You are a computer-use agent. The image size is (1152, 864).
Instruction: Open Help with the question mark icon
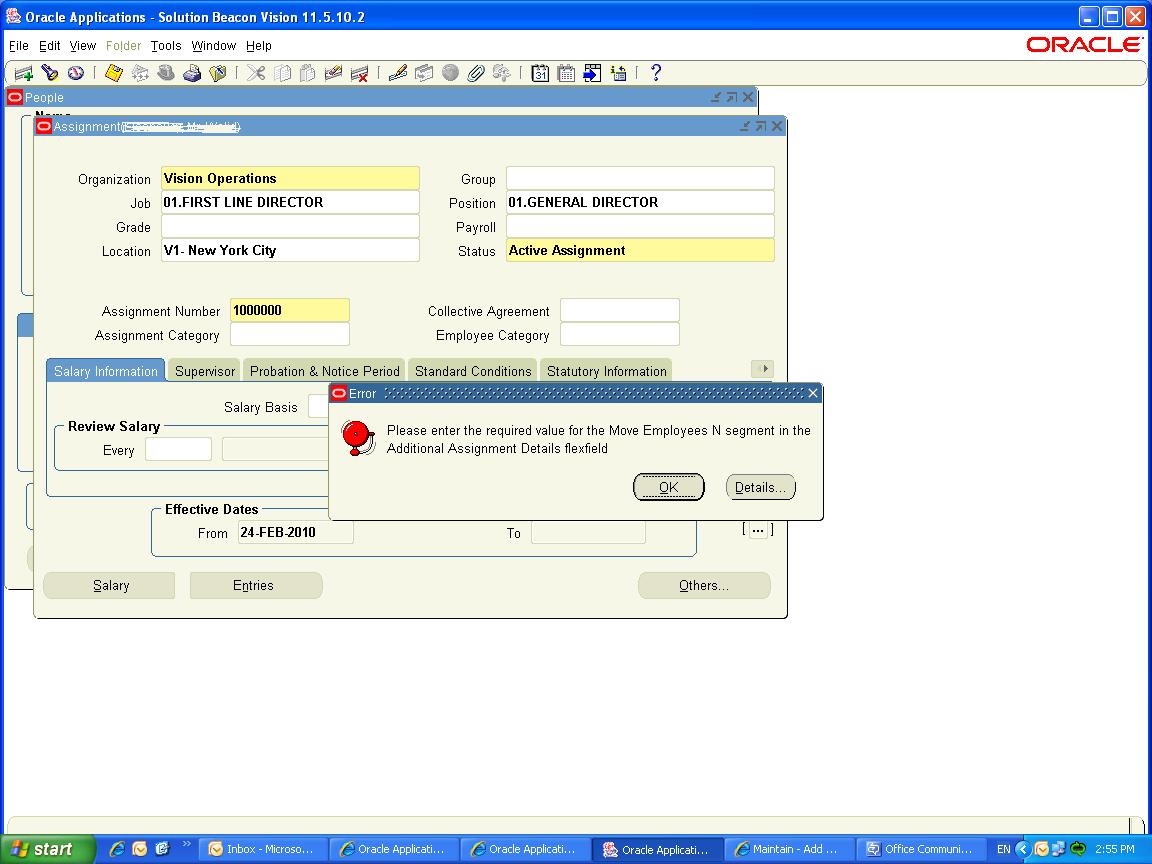point(656,73)
